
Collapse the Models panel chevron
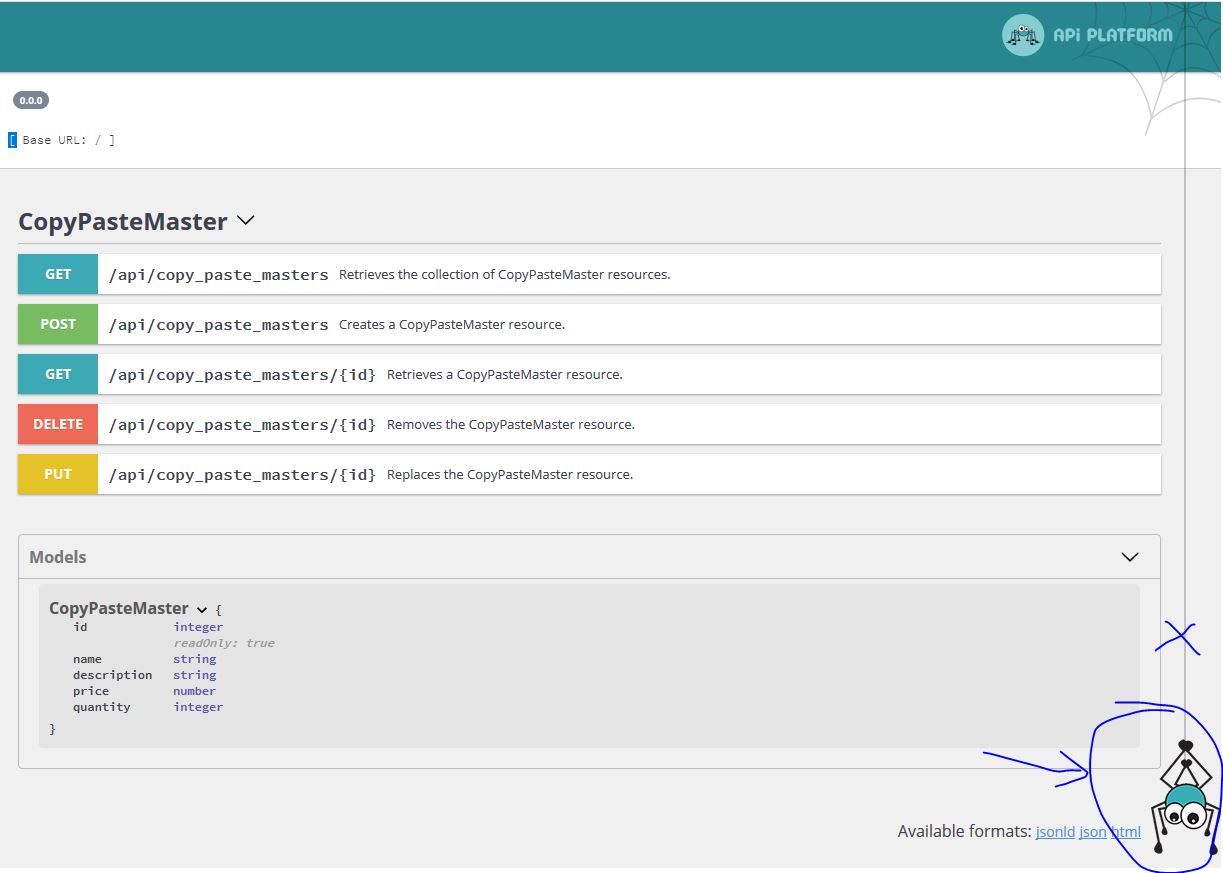point(1130,557)
